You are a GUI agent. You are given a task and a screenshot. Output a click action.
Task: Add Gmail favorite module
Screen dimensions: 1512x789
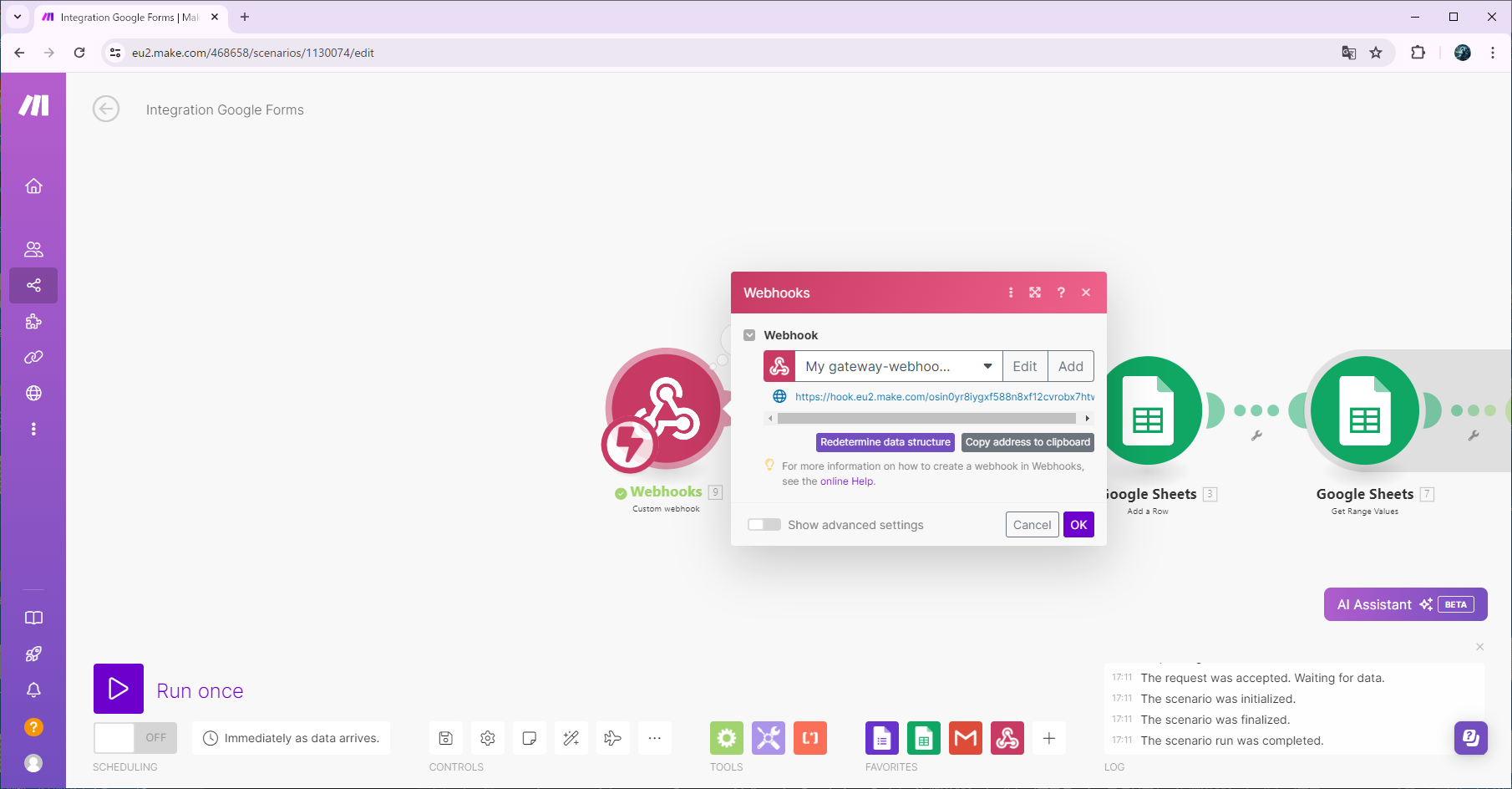click(966, 738)
